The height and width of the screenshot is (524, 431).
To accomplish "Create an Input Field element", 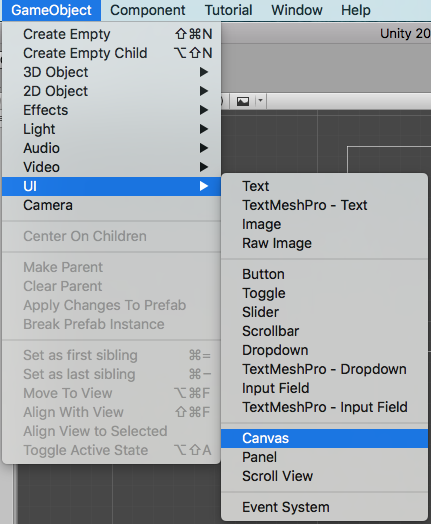I will click(x=324, y=388).
